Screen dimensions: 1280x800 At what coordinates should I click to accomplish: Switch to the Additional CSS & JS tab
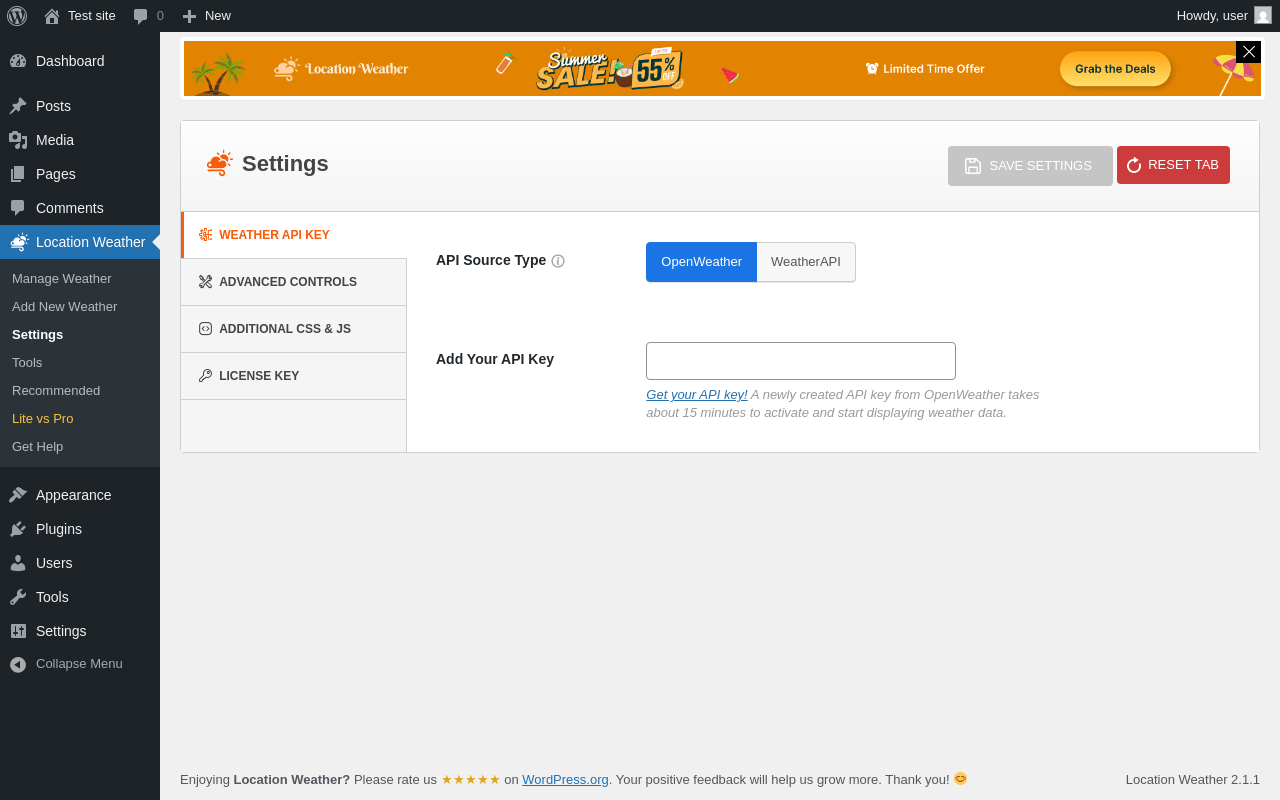(294, 329)
